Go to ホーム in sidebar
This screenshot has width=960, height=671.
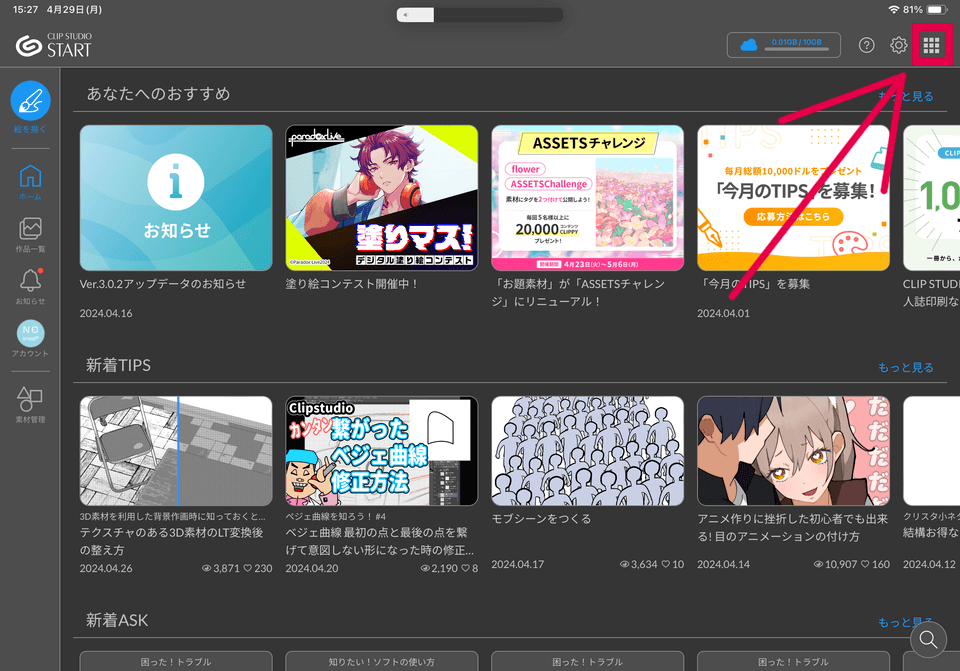tap(30, 182)
